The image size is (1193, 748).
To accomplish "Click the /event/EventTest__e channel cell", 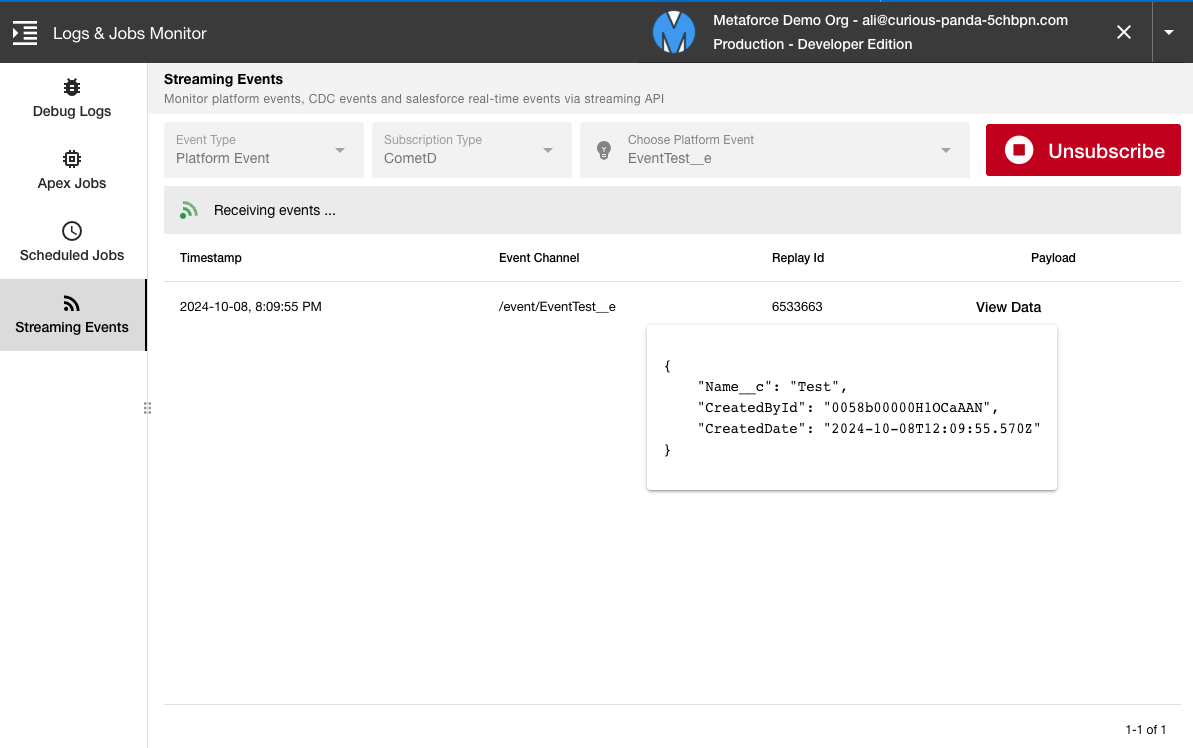I will click(x=557, y=307).
